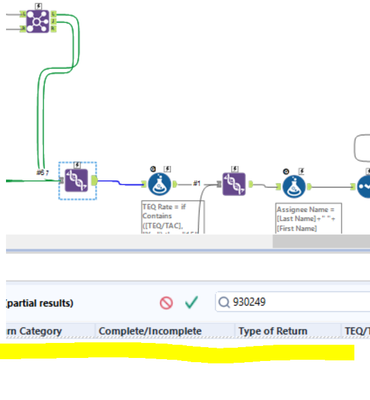The height and width of the screenshot is (400, 370).
Task: Cancel the search with the red circle icon
Action: (166, 303)
